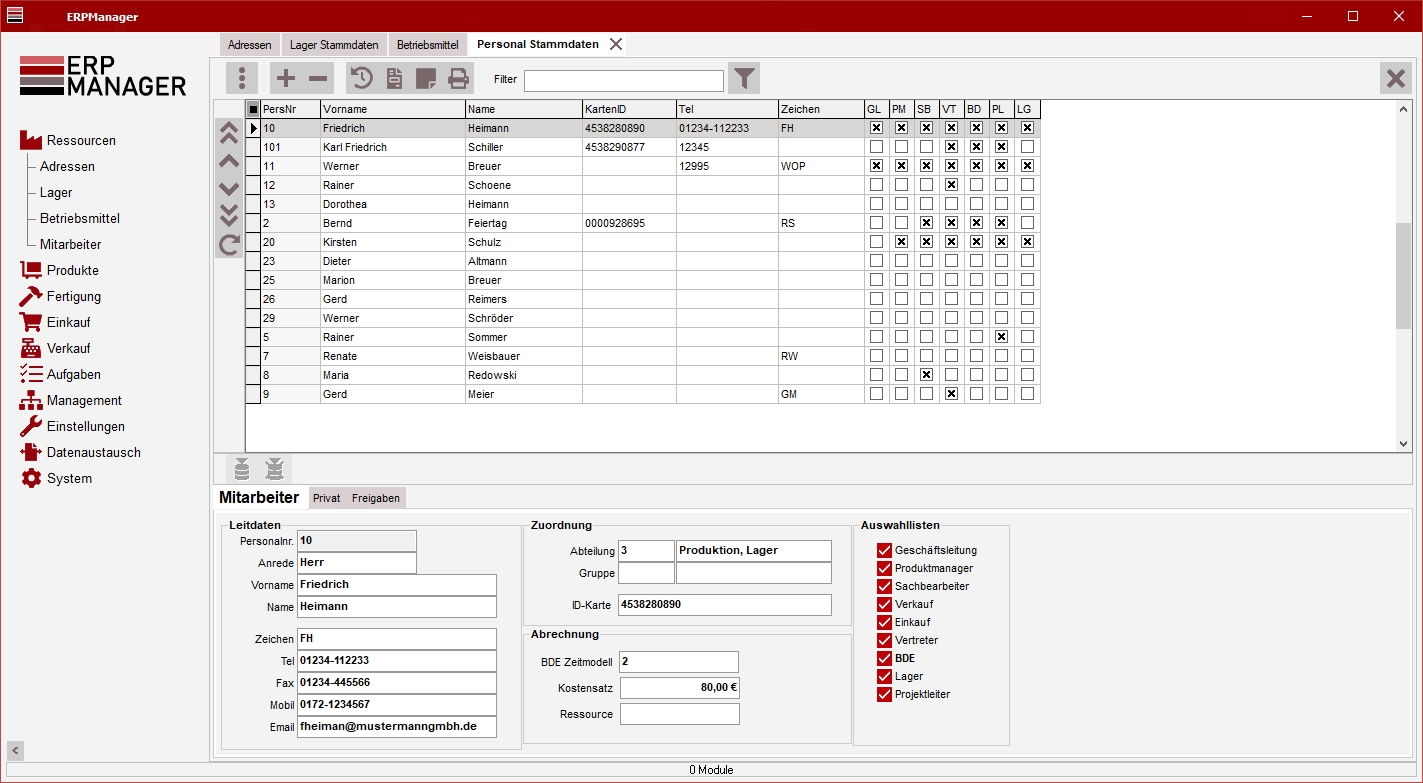Collapse the sidebar with the left chevron
The width and height of the screenshot is (1423, 783).
16,750
